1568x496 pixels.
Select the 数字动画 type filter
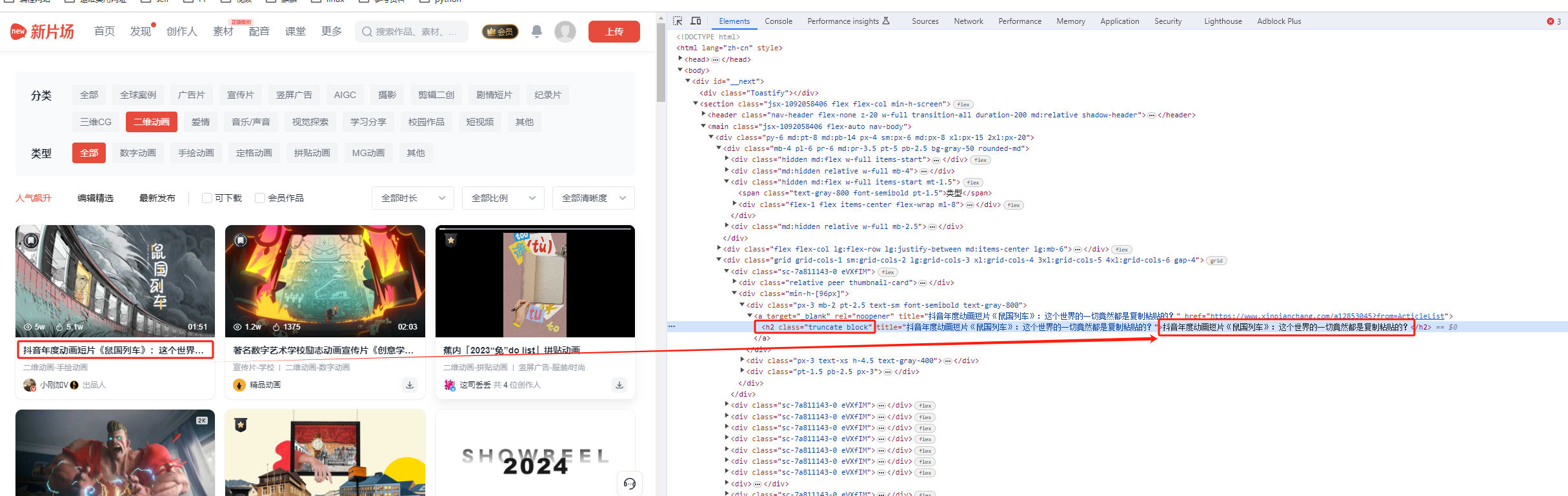(138, 153)
